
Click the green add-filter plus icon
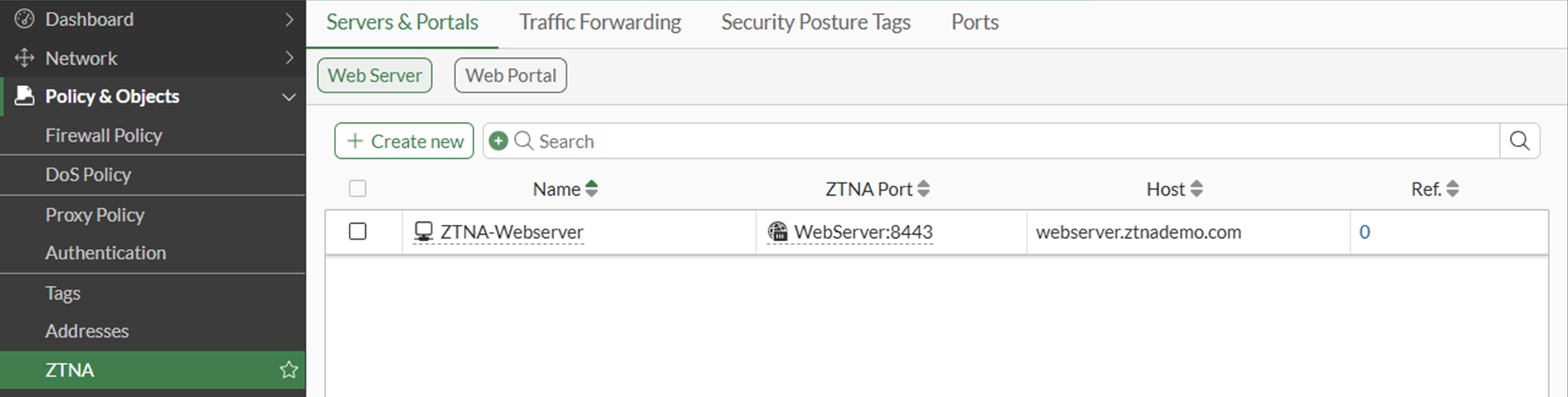point(498,141)
